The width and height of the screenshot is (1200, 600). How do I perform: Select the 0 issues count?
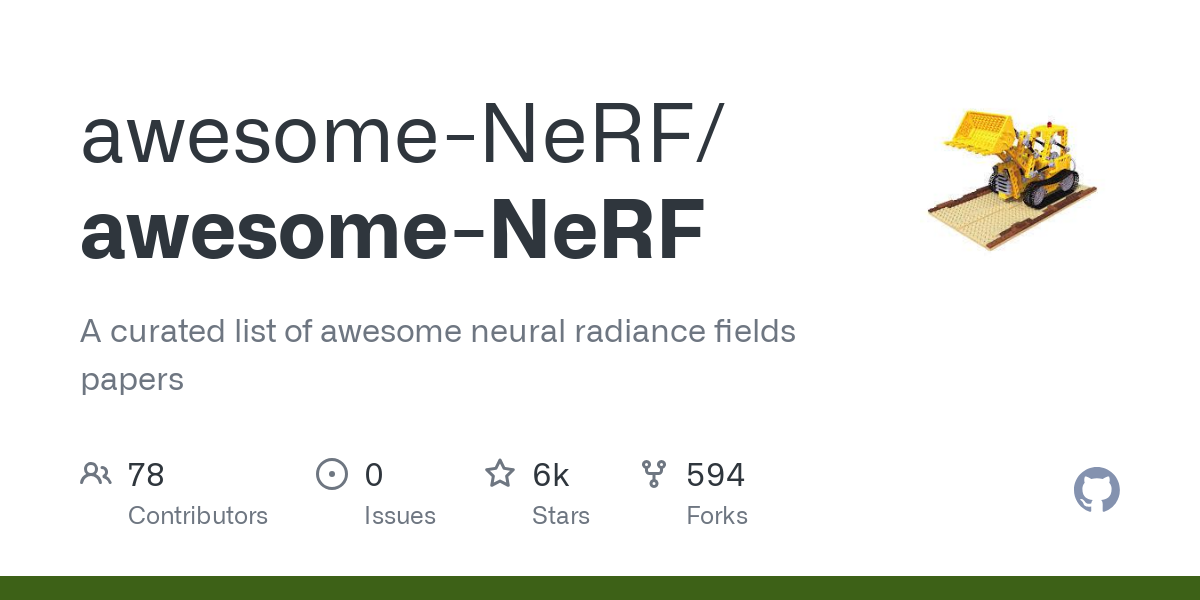(374, 475)
